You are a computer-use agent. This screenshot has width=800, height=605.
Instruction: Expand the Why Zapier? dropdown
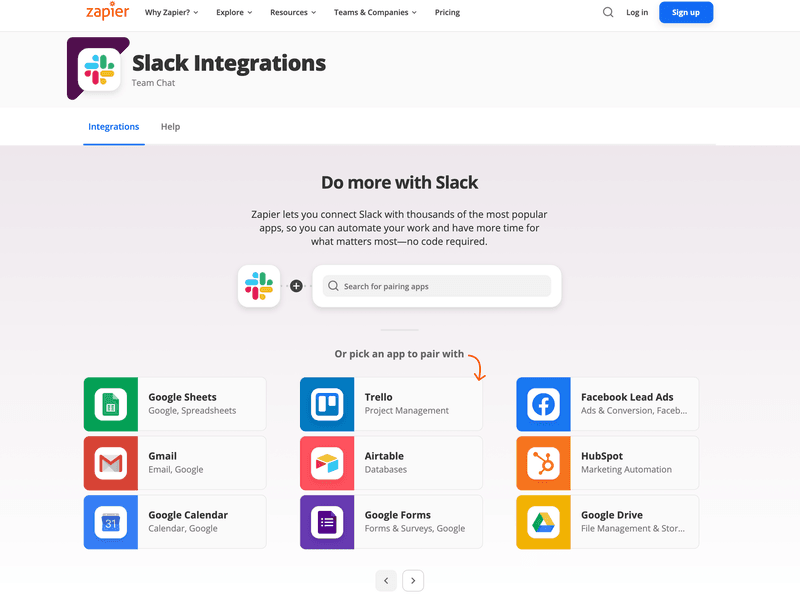point(168,12)
